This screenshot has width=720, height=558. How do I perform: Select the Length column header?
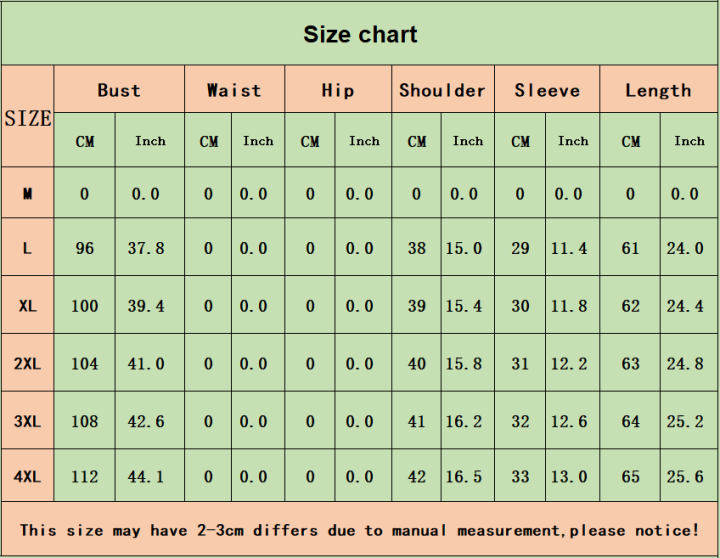tap(658, 90)
